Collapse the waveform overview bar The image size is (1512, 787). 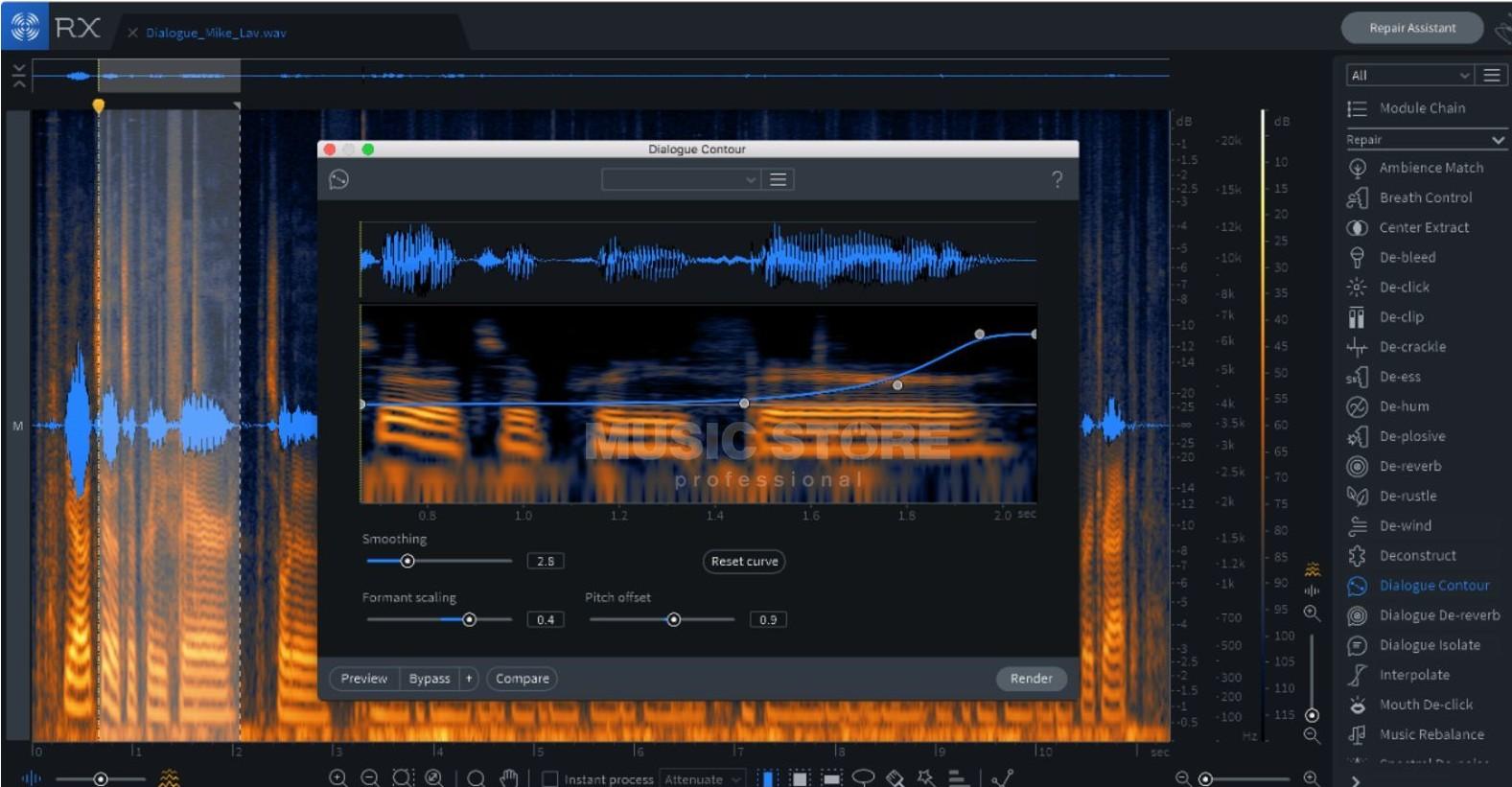coord(18,76)
